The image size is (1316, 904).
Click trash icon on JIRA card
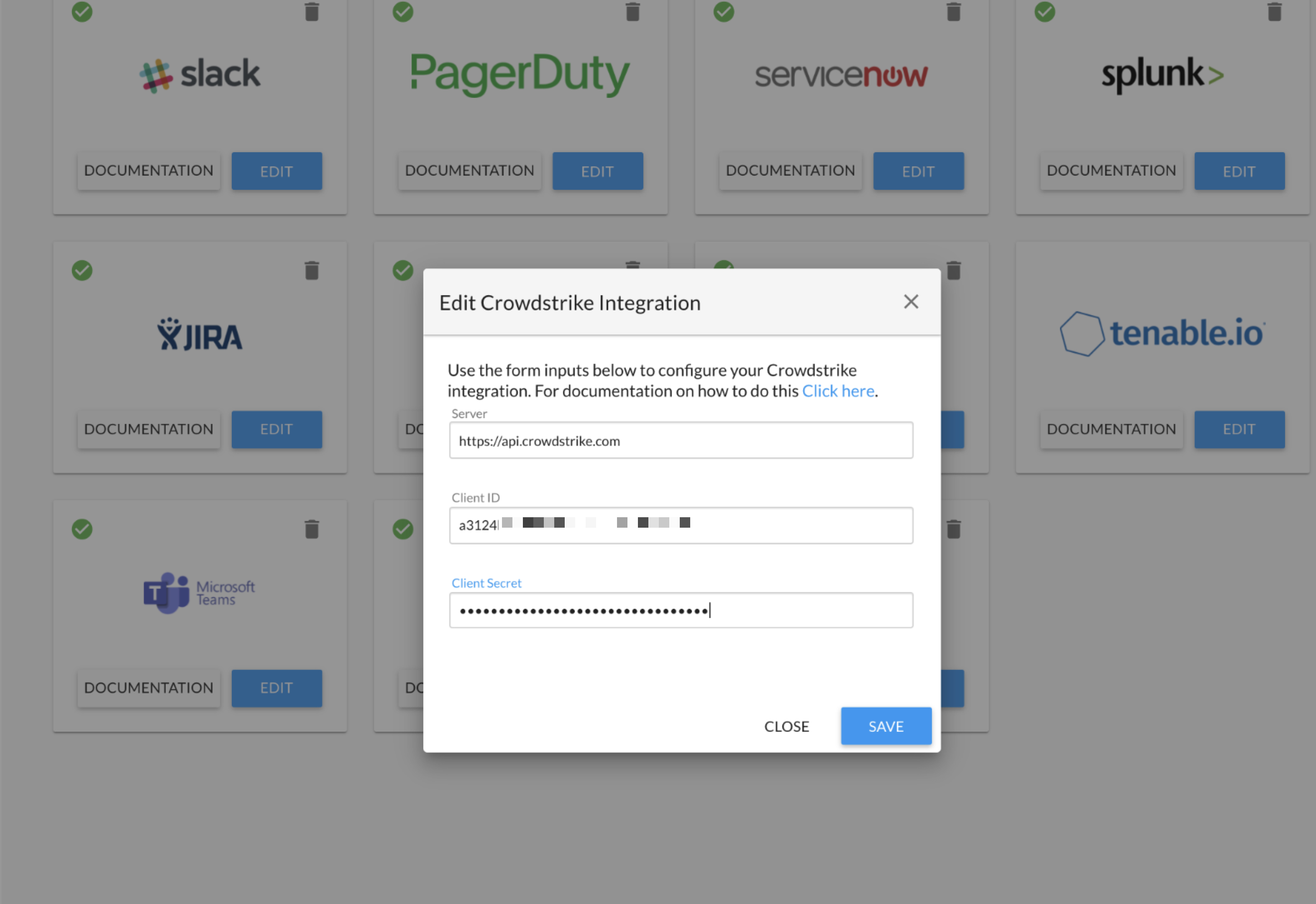coord(312,270)
